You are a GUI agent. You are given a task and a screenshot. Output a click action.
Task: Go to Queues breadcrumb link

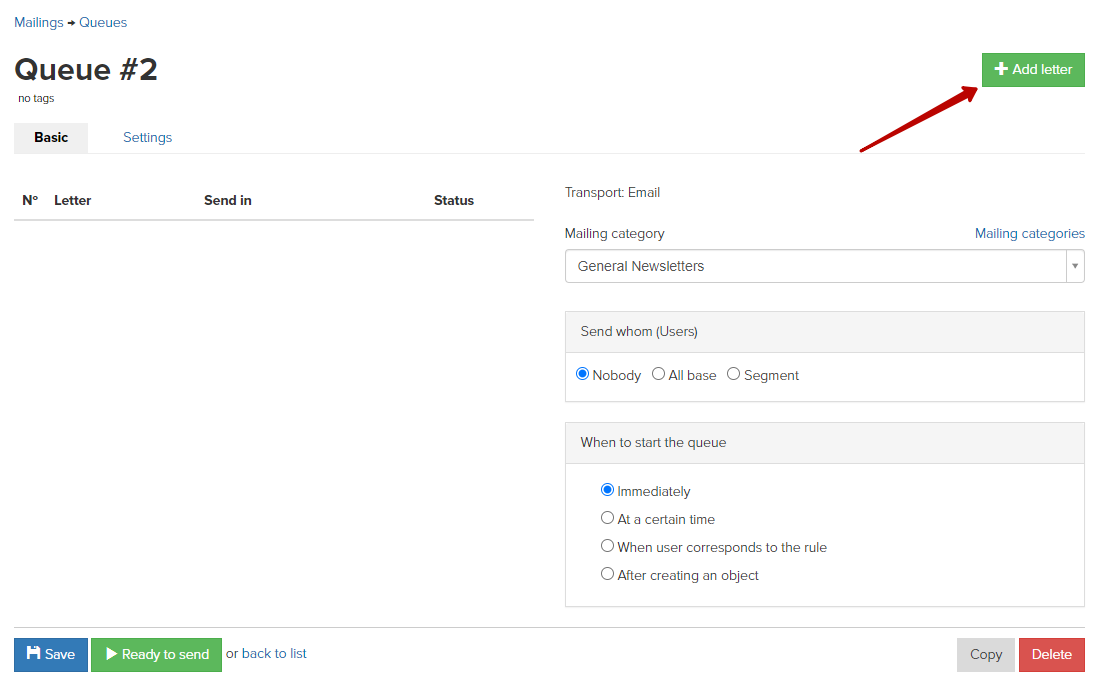[x=103, y=22]
